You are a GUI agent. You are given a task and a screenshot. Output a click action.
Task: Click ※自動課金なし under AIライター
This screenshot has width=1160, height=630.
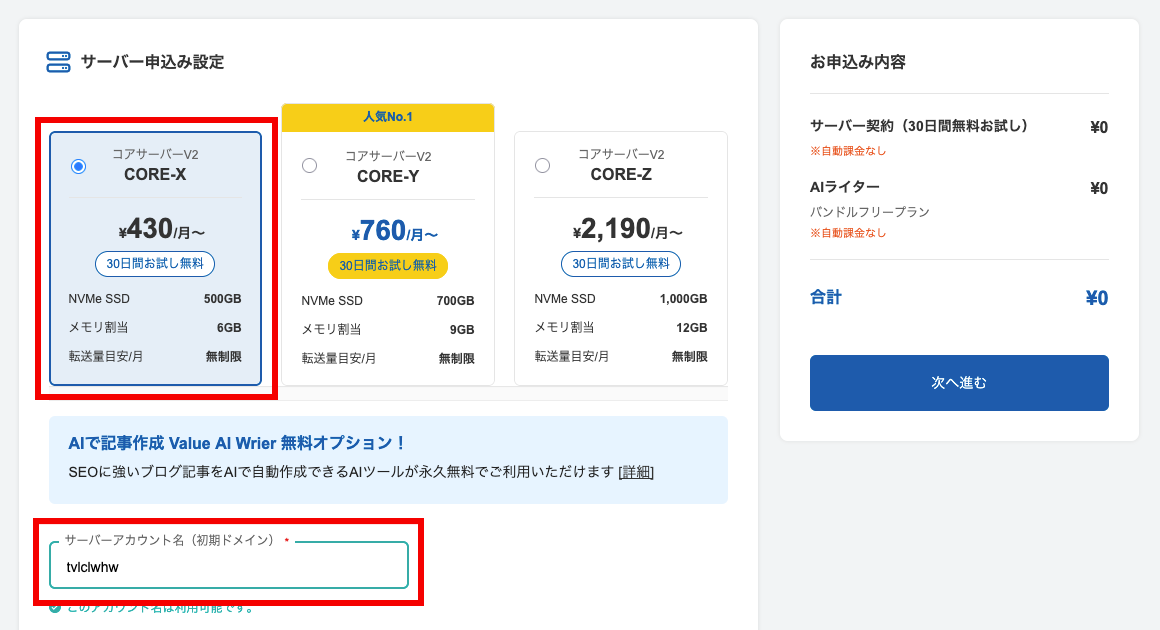coord(848,233)
